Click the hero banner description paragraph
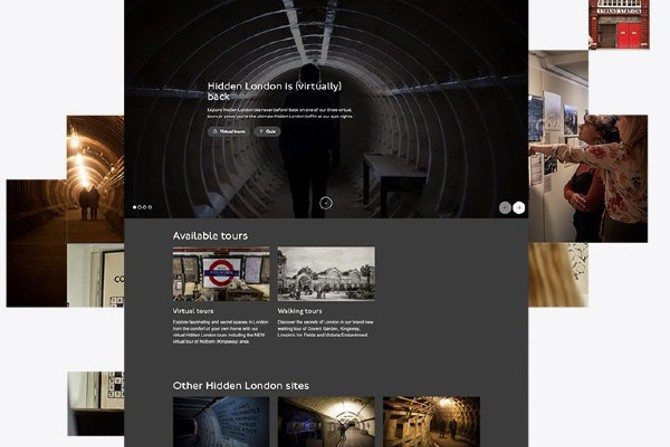The image size is (670, 447). (280, 113)
